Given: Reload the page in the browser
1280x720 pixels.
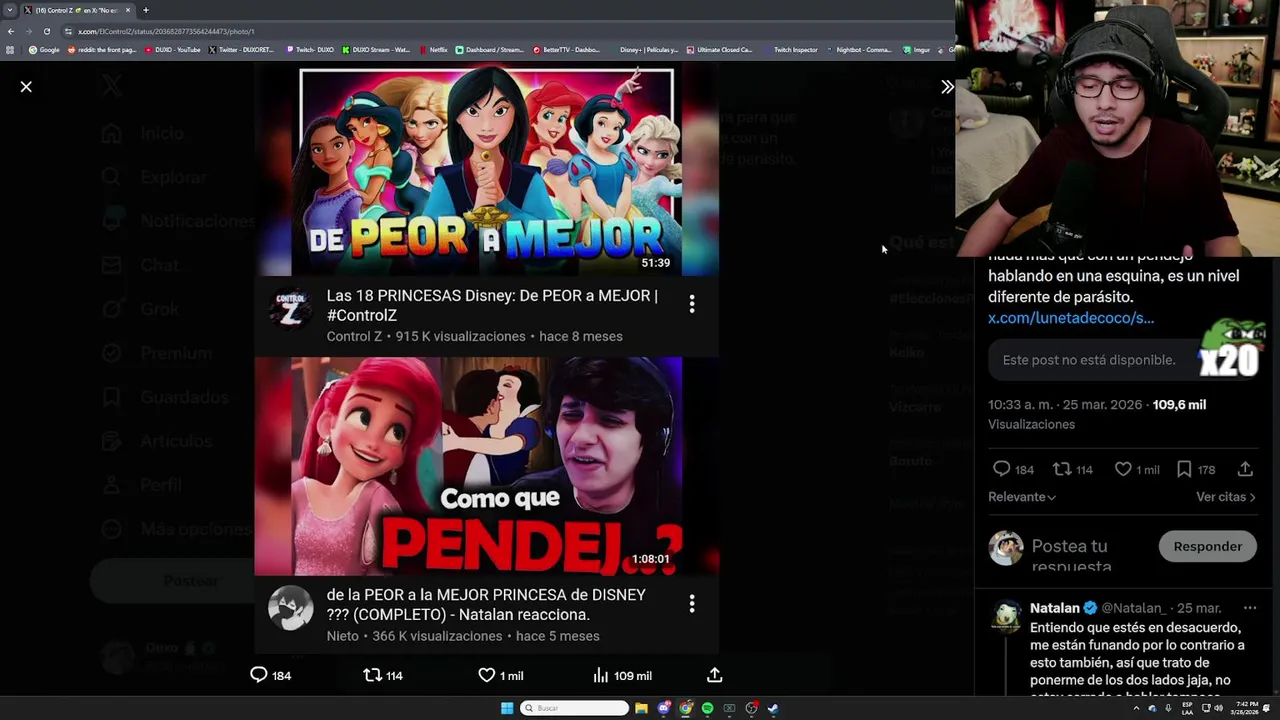Looking at the screenshot, I should 46,31.
